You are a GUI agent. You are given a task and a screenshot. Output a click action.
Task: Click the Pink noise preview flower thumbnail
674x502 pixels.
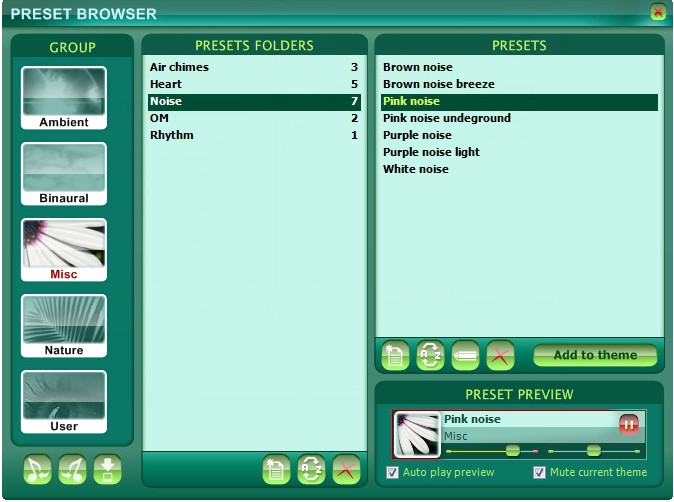(417, 434)
